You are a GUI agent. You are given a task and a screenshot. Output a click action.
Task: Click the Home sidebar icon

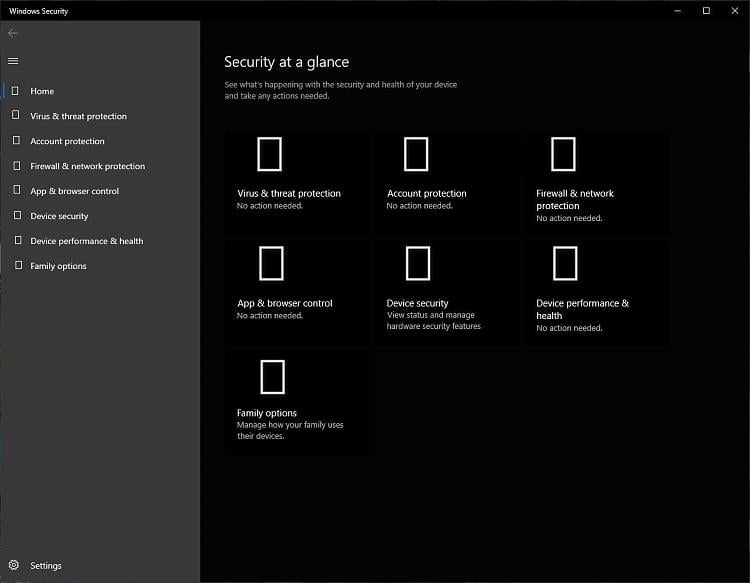15,91
